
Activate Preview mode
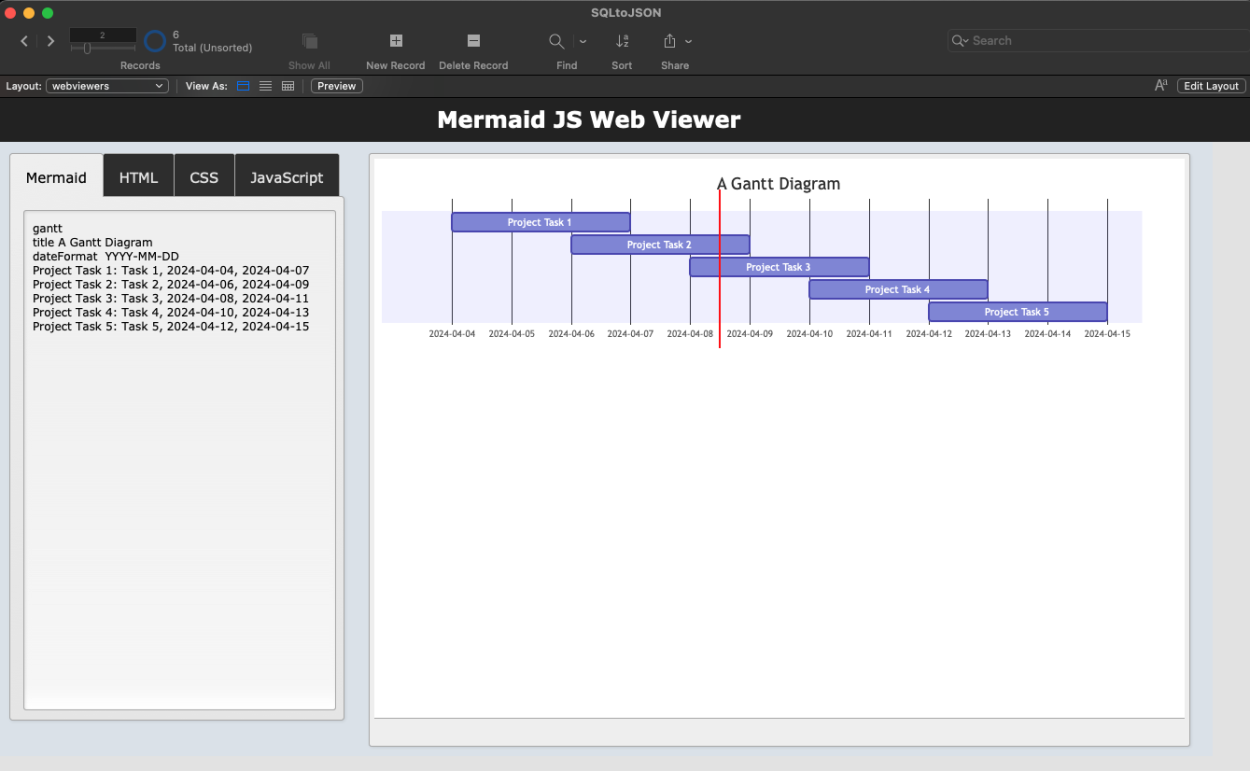336,86
